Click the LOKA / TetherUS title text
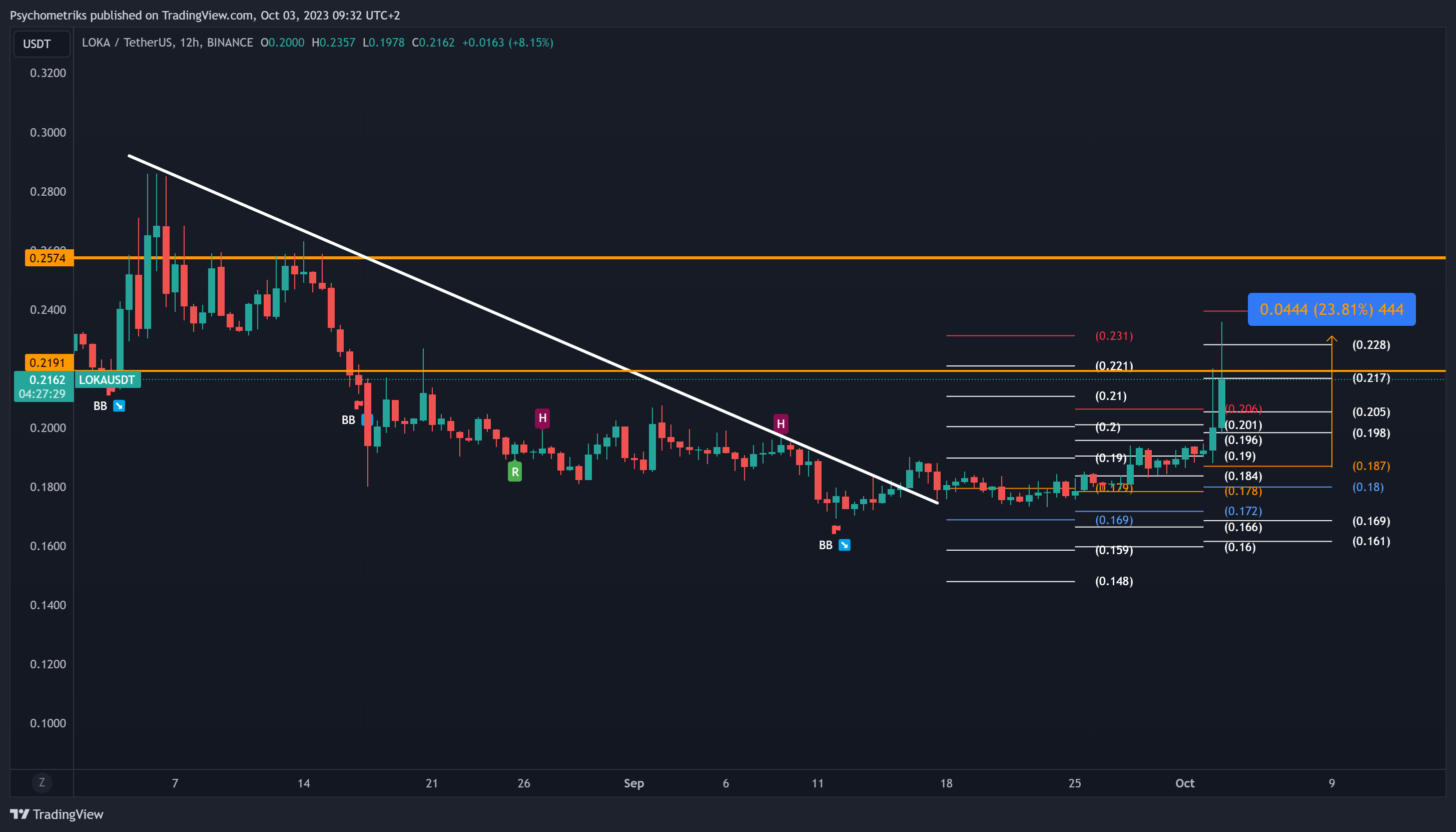This screenshot has height=832, width=1456. [167, 42]
